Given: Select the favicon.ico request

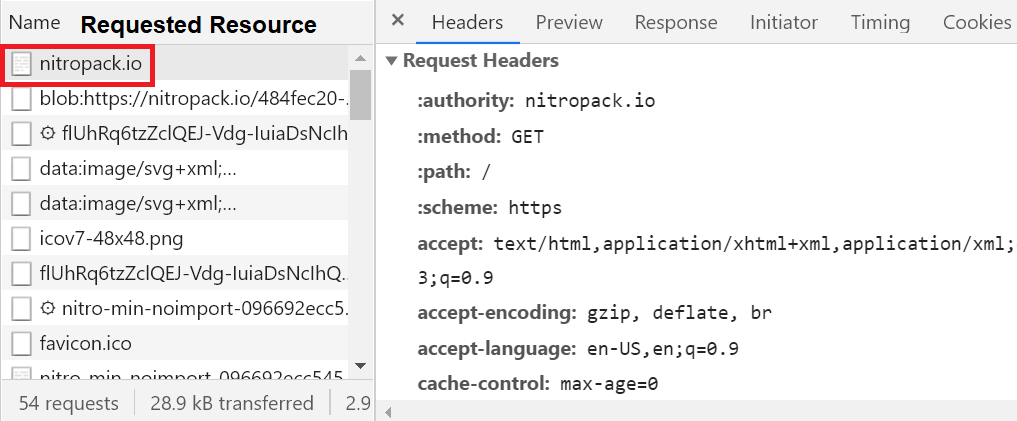Looking at the screenshot, I should pyautogui.click(x=175, y=343).
